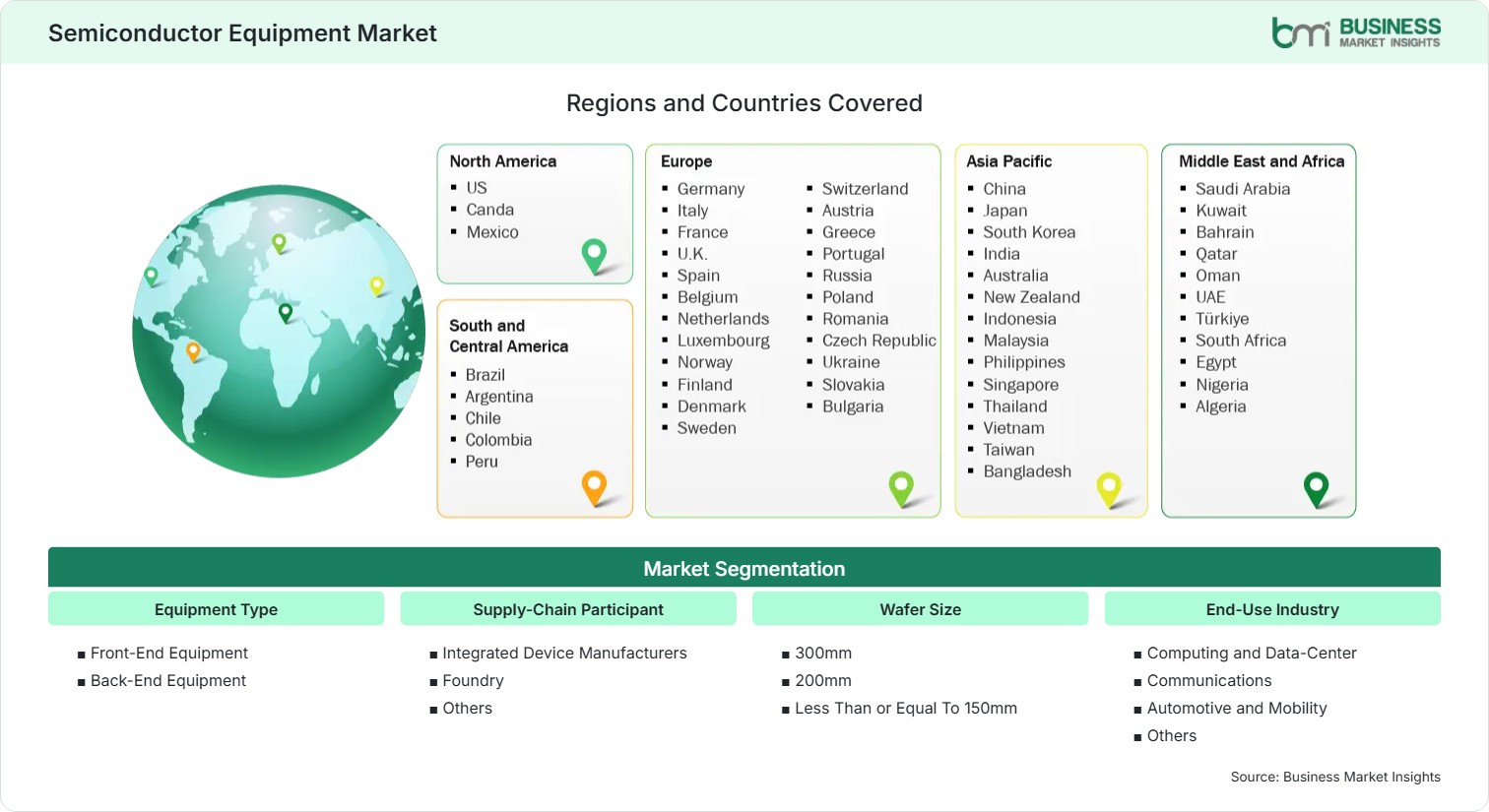Click 'Others' under End-Use Industry
Viewport: 1489px width, 812px height.
(x=1172, y=735)
